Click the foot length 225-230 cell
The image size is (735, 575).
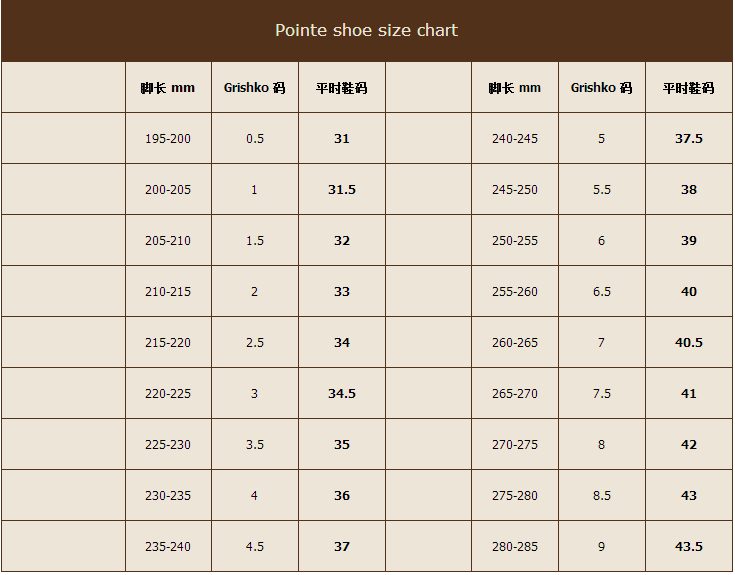[168, 445]
